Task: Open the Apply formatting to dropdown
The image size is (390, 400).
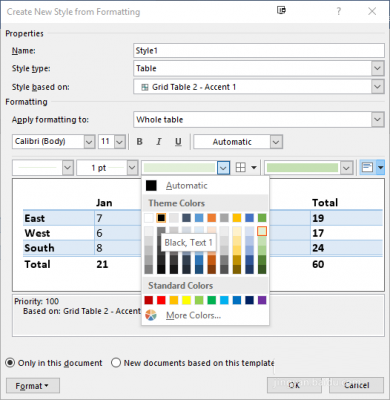Action: pyautogui.click(x=377, y=120)
